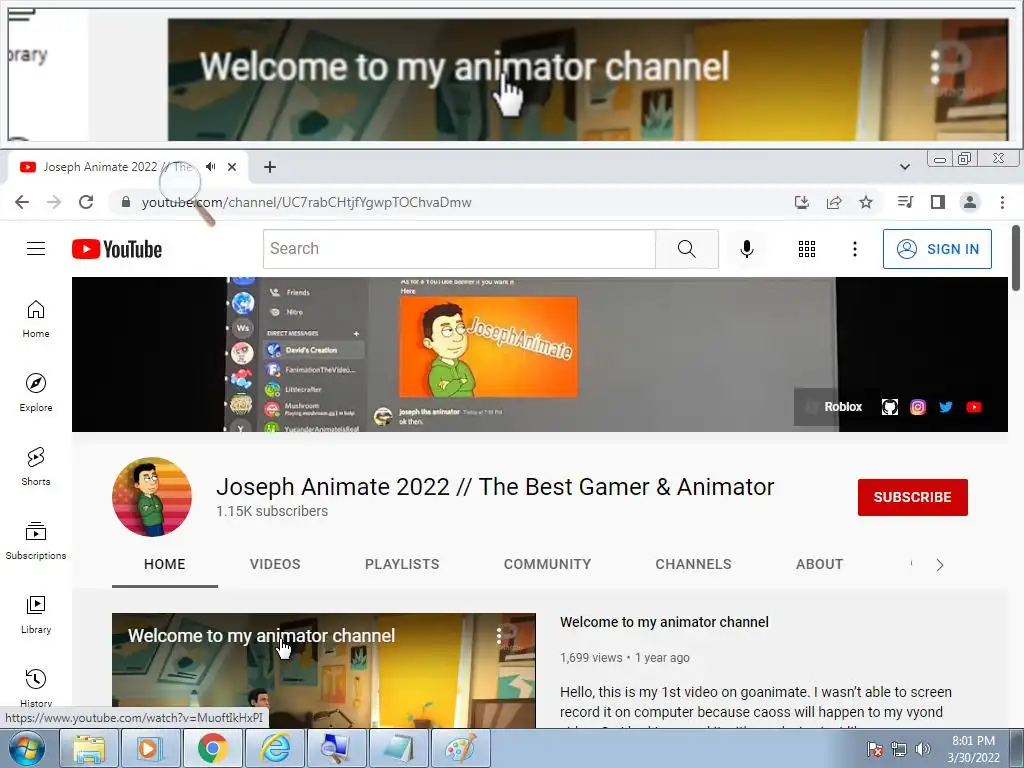Open Library in the sidebar
Image resolution: width=1024 pixels, height=768 pixels.
pos(36,615)
